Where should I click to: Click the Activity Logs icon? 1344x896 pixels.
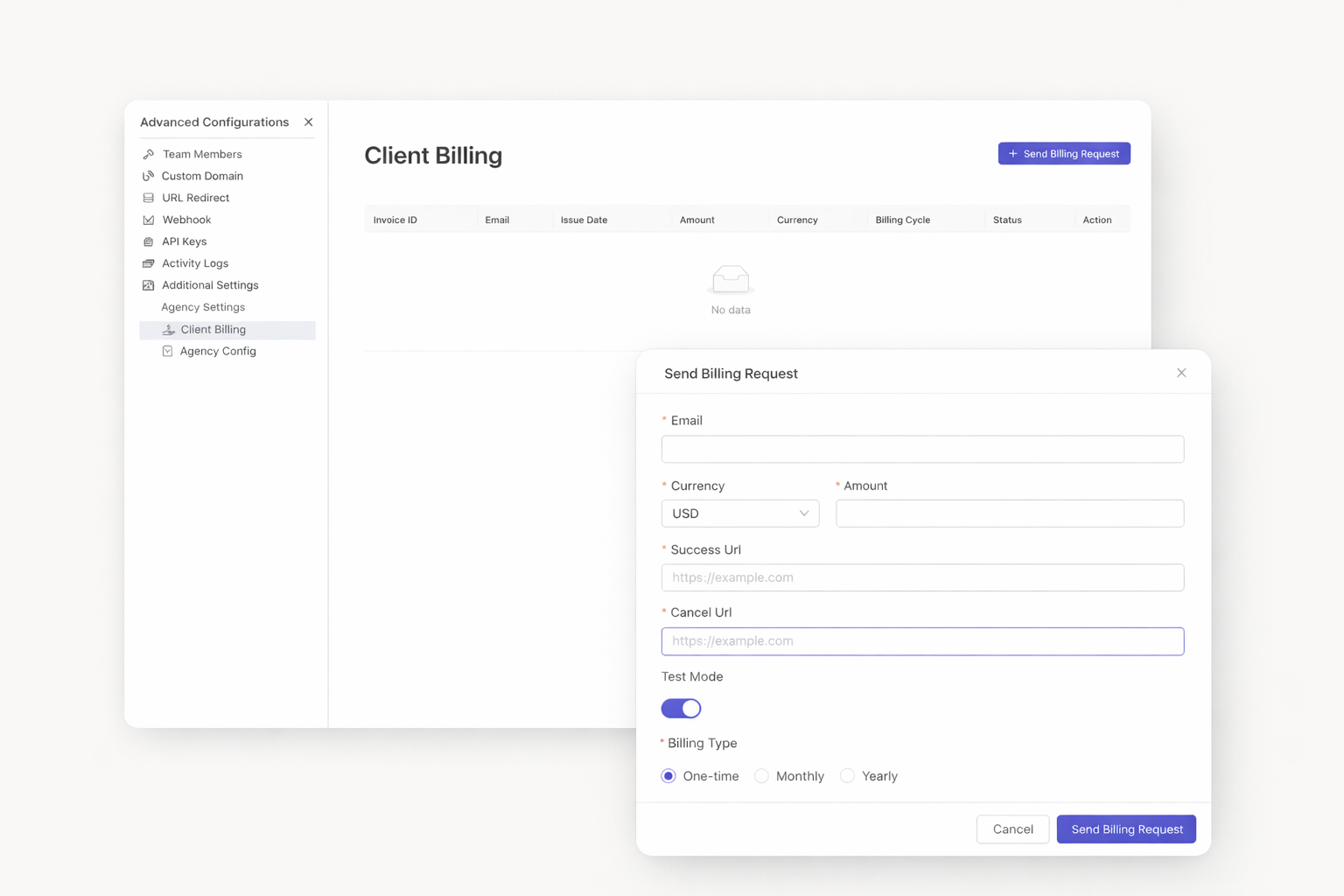pos(149,263)
